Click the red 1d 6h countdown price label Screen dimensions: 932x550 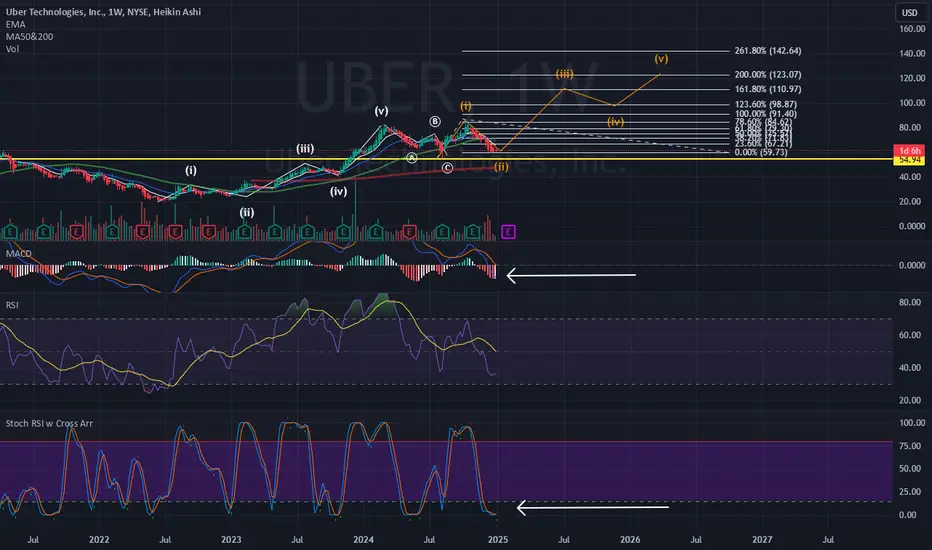[909, 150]
